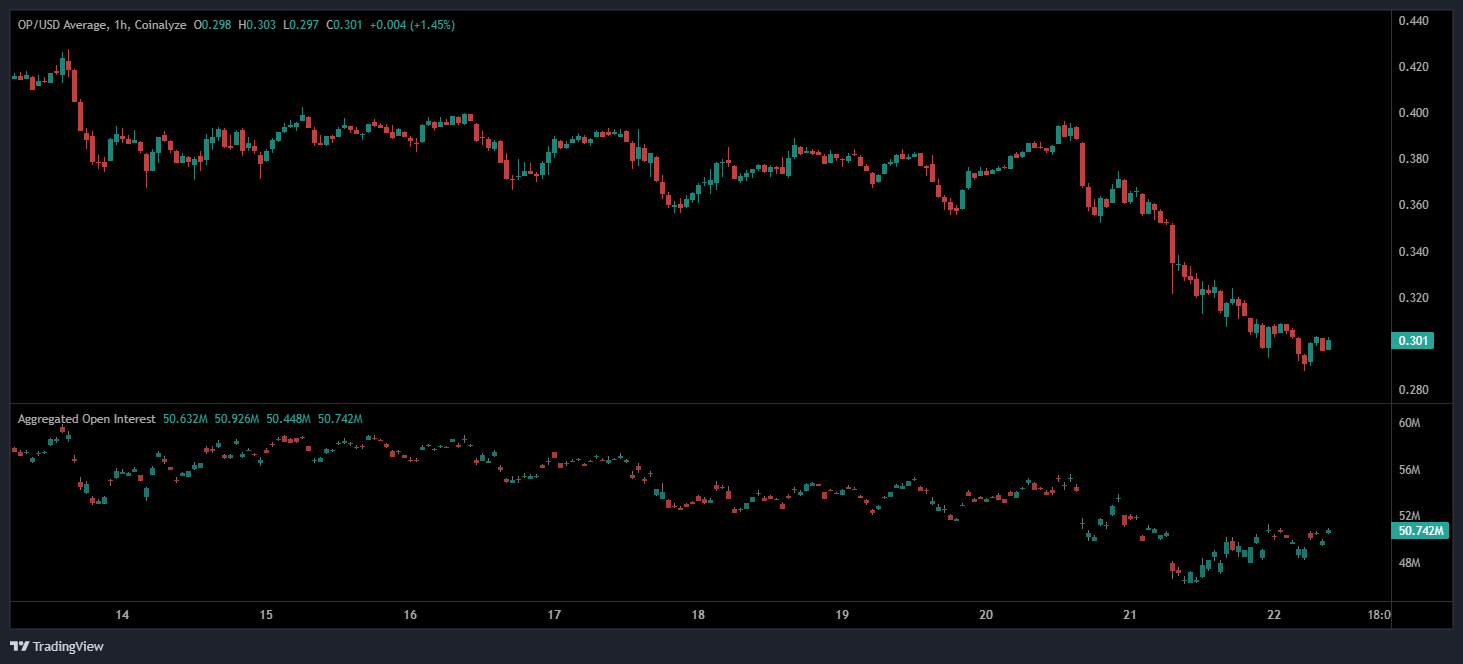Click date 22 on the time axis

(x=1274, y=615)
